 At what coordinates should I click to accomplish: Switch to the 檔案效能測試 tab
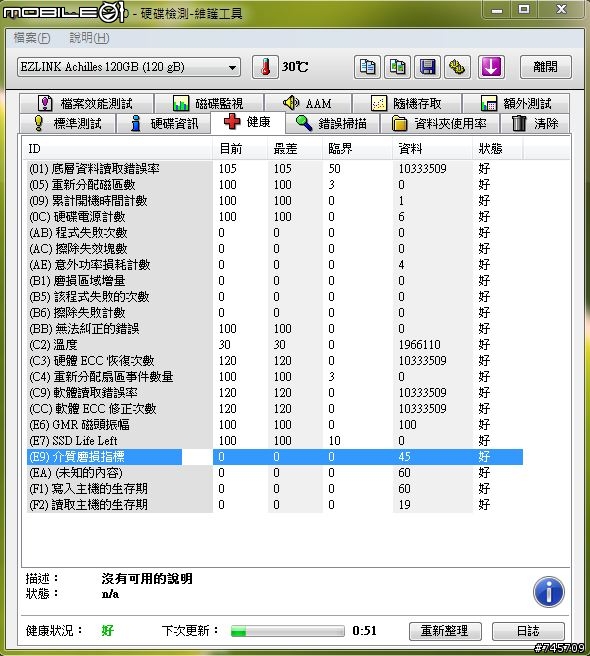click(87, 103)
